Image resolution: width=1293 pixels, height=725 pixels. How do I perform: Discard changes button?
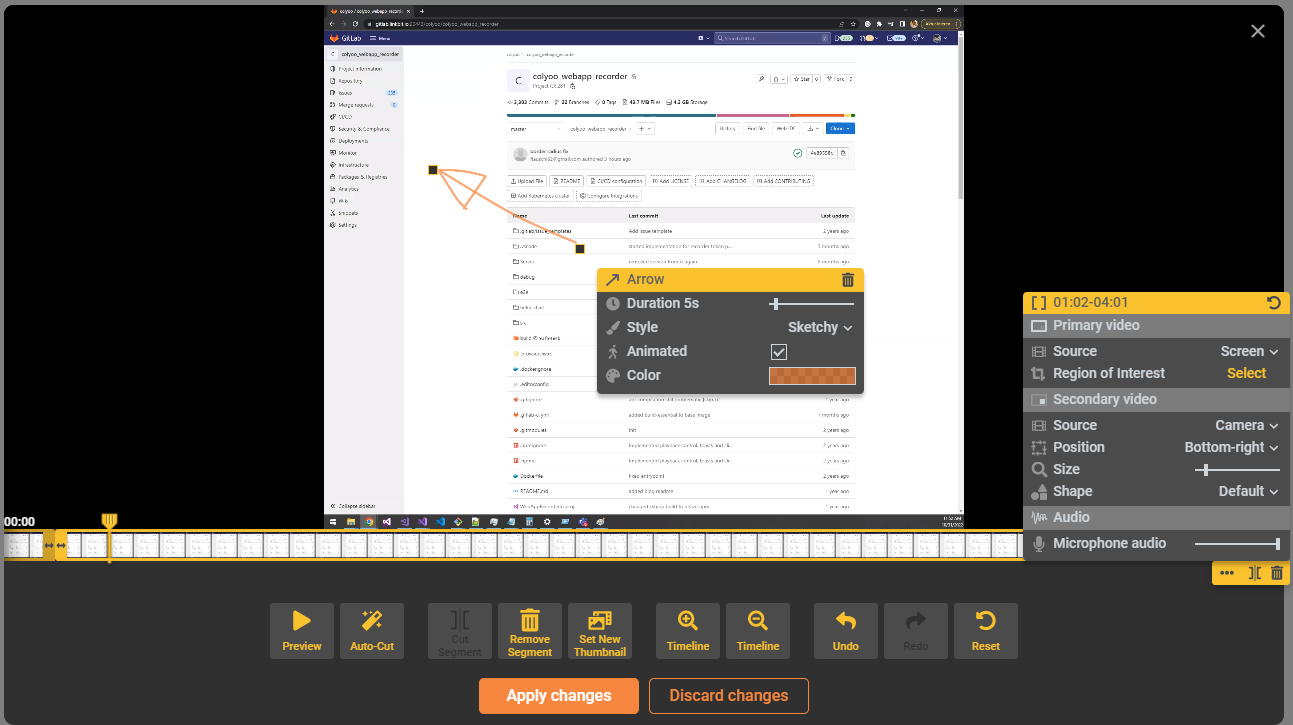729,696
